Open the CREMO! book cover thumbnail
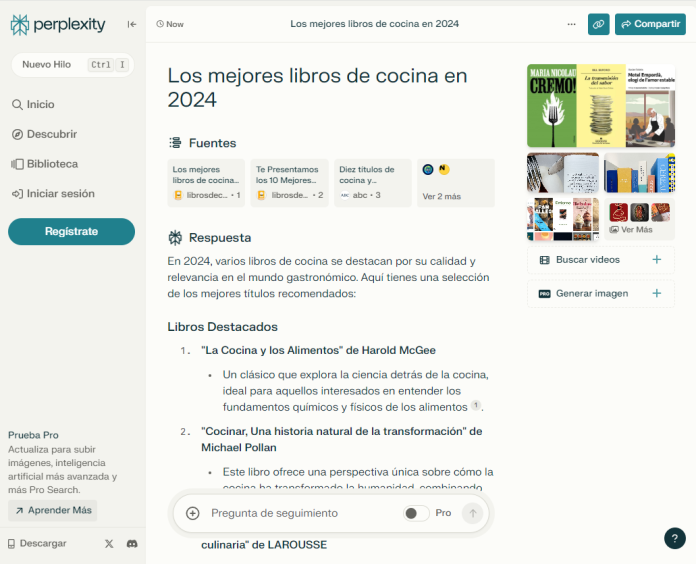The width and height of the screenshot is (696, 564). [x=551, y=106]
